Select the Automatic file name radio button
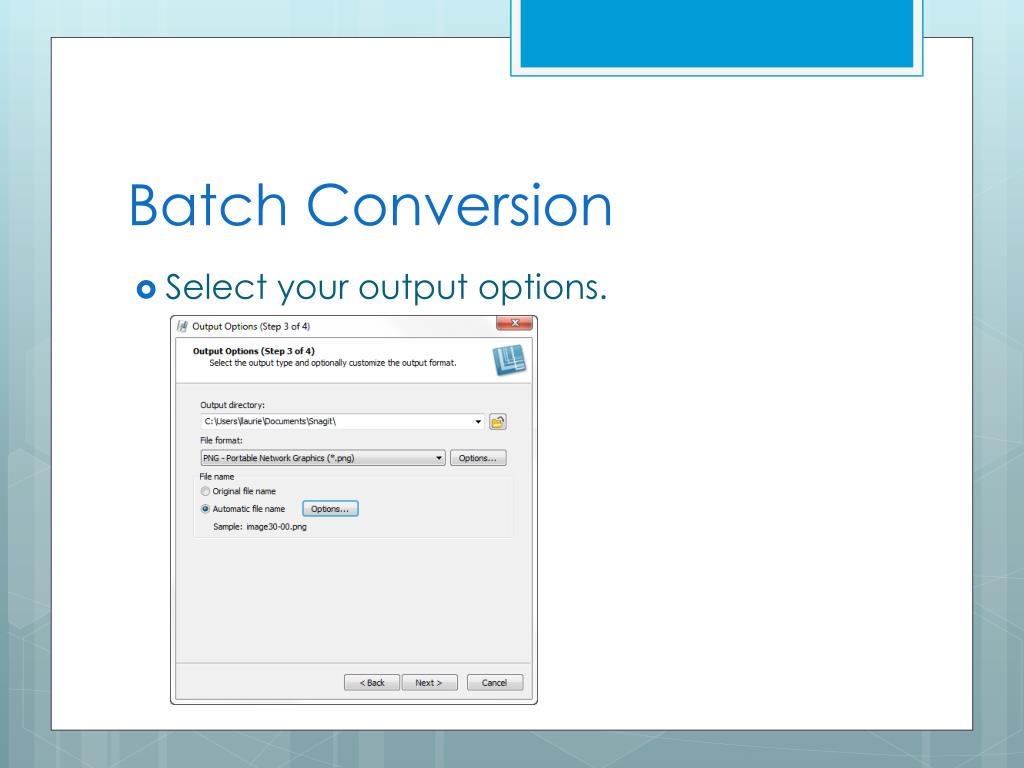 point(205,509)
